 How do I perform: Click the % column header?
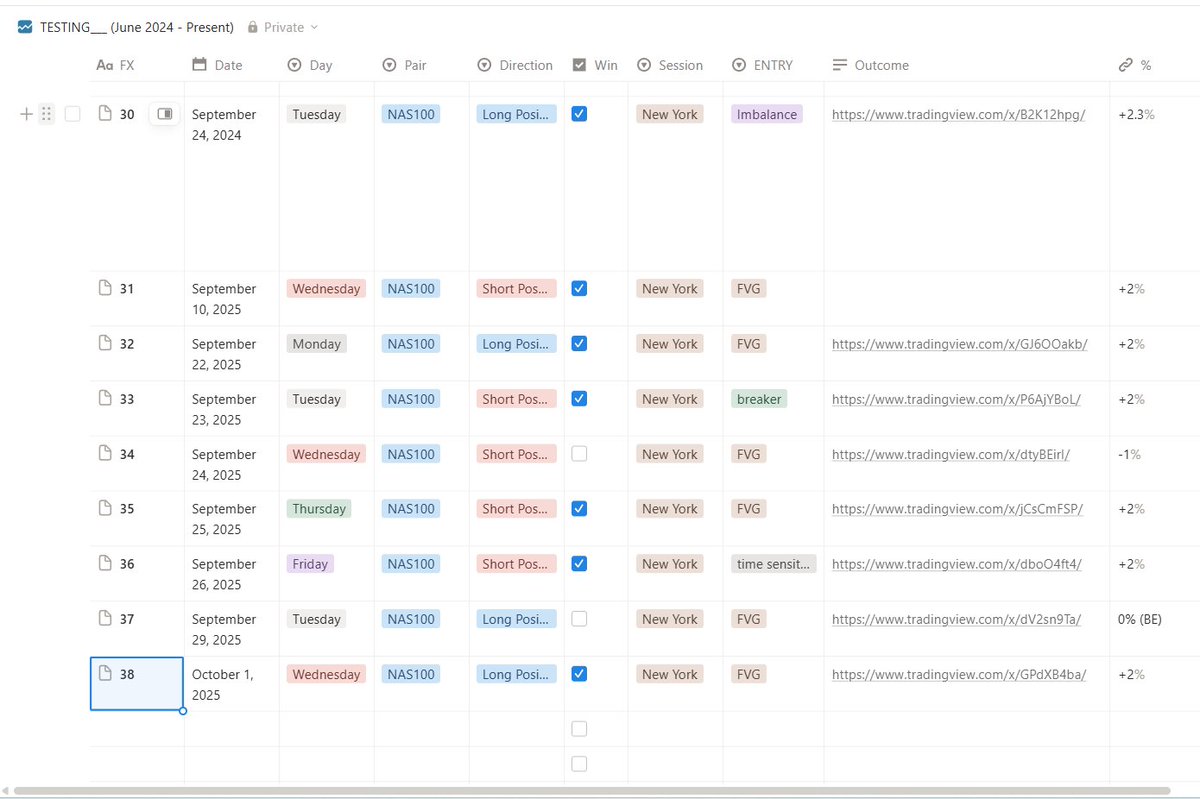click(x=1135, y=65)
